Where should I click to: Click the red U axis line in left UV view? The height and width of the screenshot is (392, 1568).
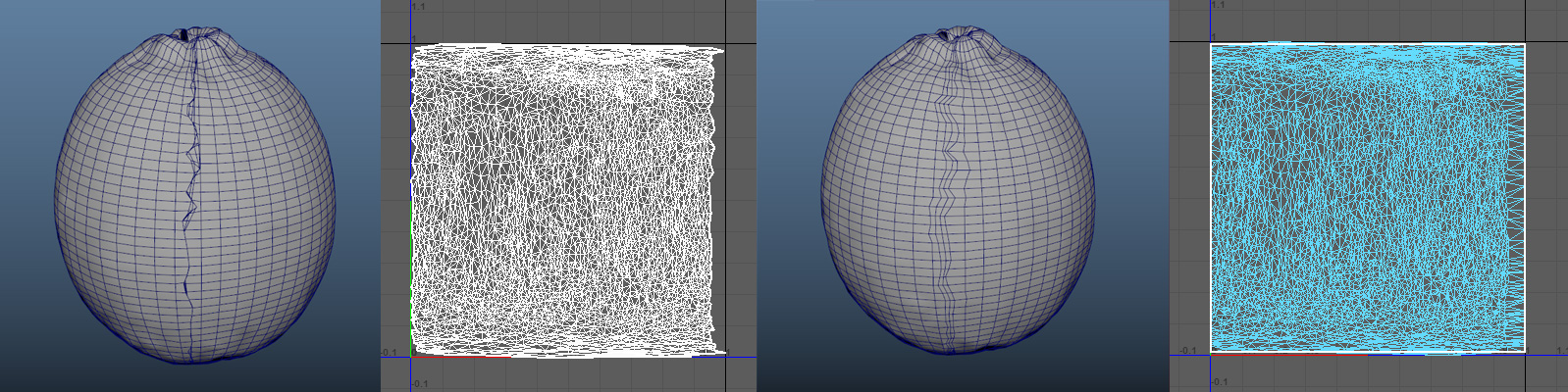pos(461,357)
